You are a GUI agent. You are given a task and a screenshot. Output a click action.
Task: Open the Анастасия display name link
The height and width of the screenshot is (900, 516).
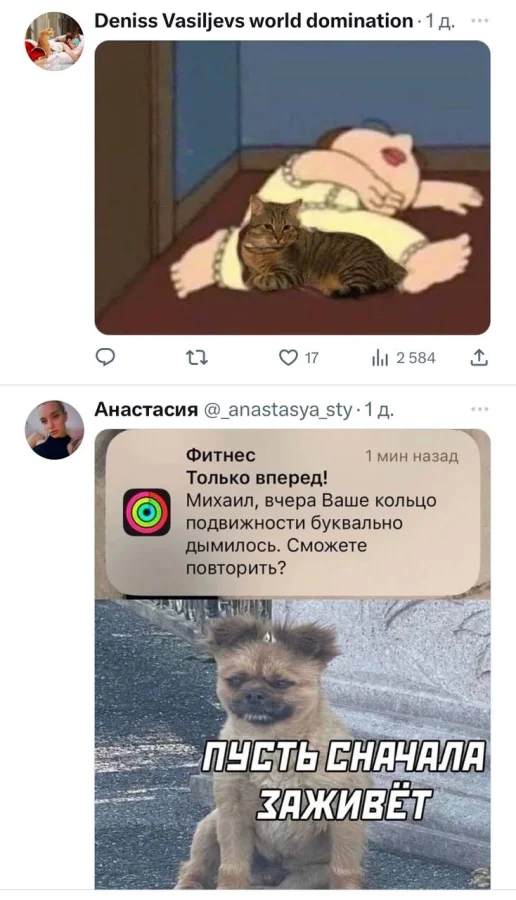pos(146,409)
